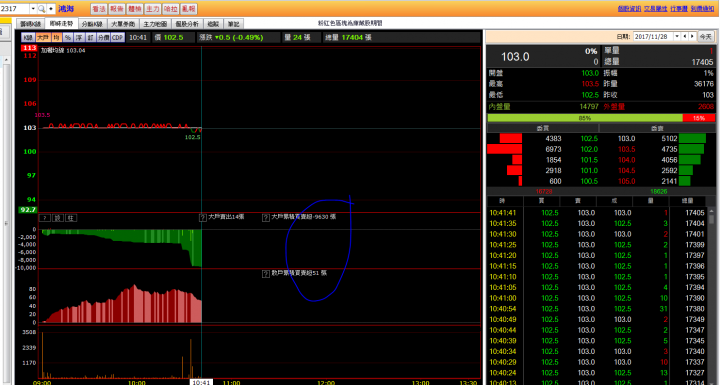The width and height of the screenshot is (720, 385).
Task: Click the next day arrow by date
Action: pos(692,36)
